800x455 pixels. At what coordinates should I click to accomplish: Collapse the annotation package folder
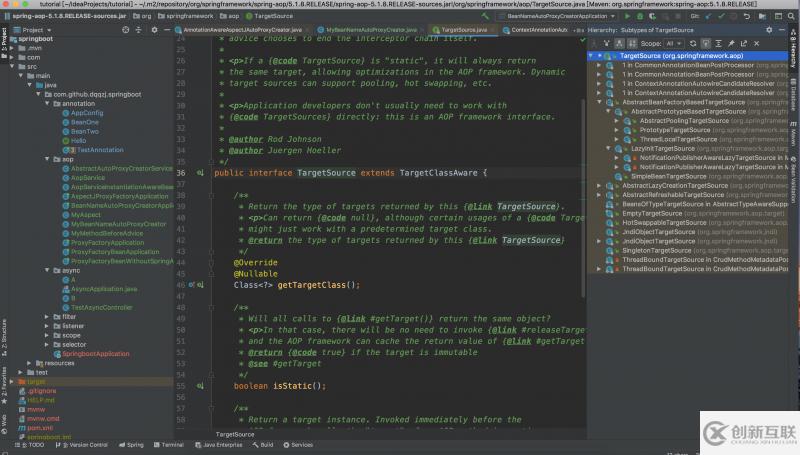[x=45, y=103]
